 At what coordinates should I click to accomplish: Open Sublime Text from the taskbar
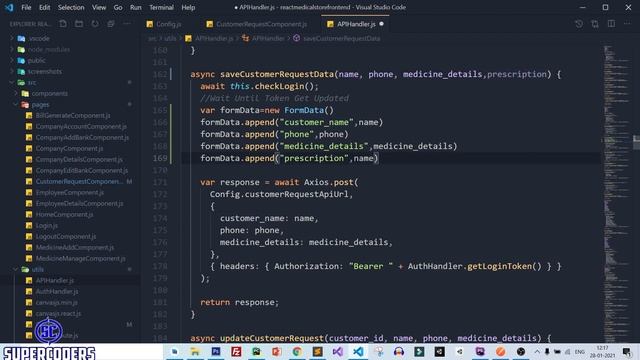click(x=317, y=351)
